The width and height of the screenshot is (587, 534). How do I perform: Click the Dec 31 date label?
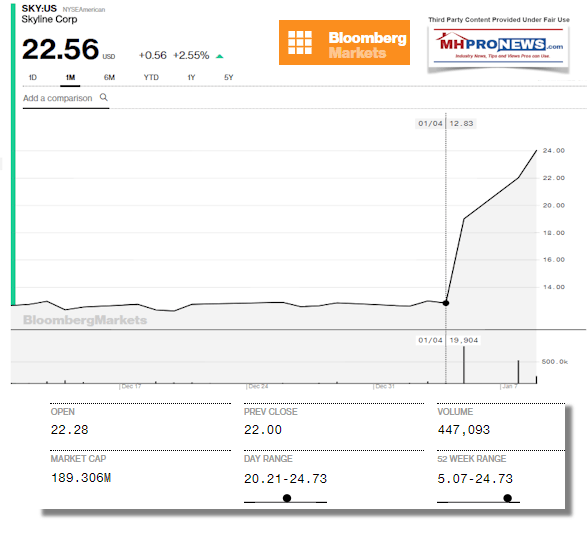coord(384,386)
